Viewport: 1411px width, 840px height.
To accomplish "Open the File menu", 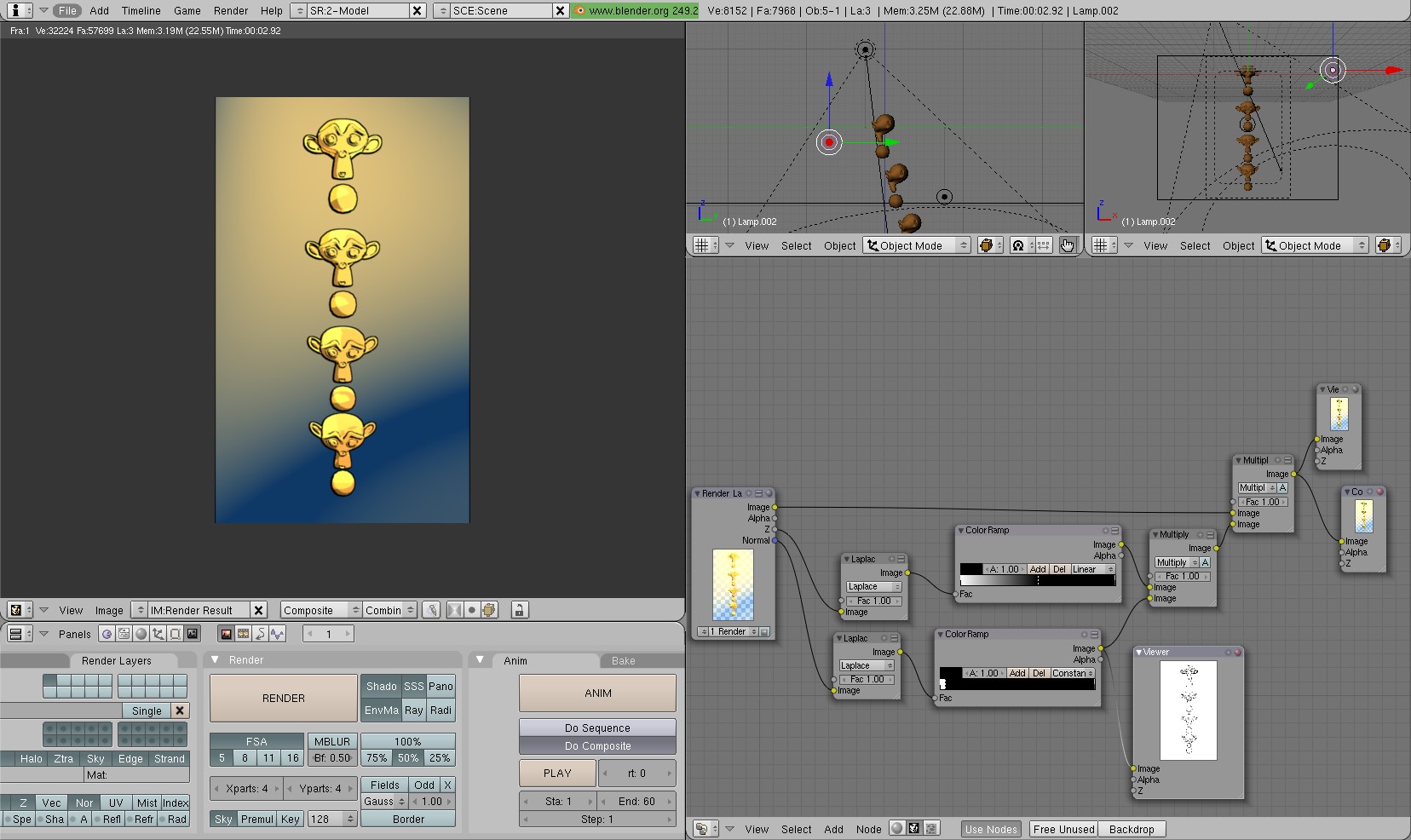I will (67, 10).
